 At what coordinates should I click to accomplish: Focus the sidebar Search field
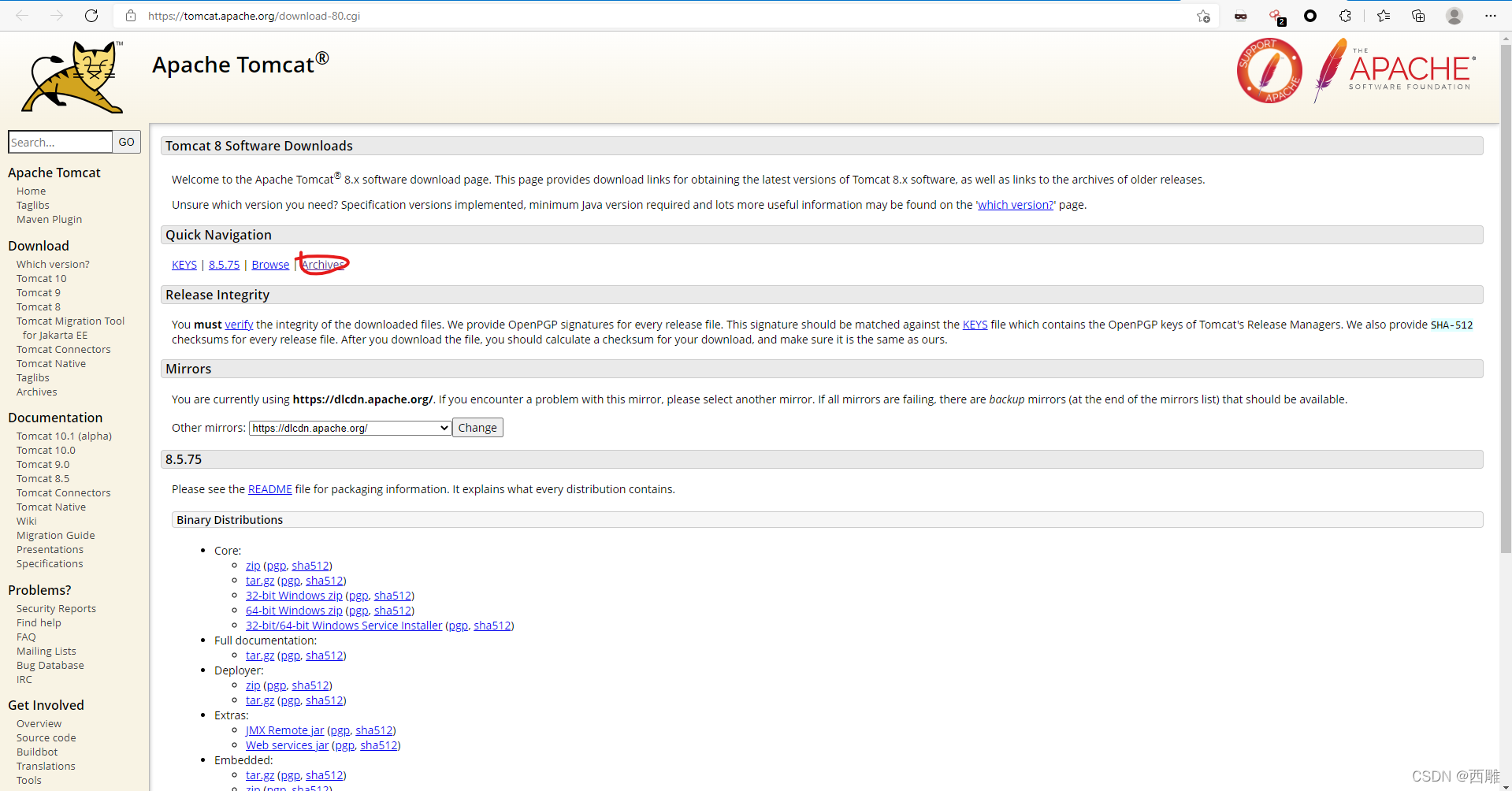coord(60,142)
